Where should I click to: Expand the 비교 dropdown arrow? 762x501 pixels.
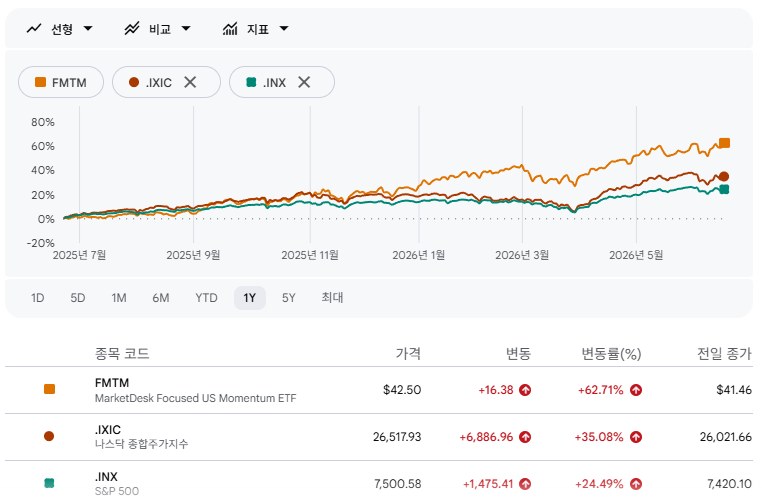point(186,29)
